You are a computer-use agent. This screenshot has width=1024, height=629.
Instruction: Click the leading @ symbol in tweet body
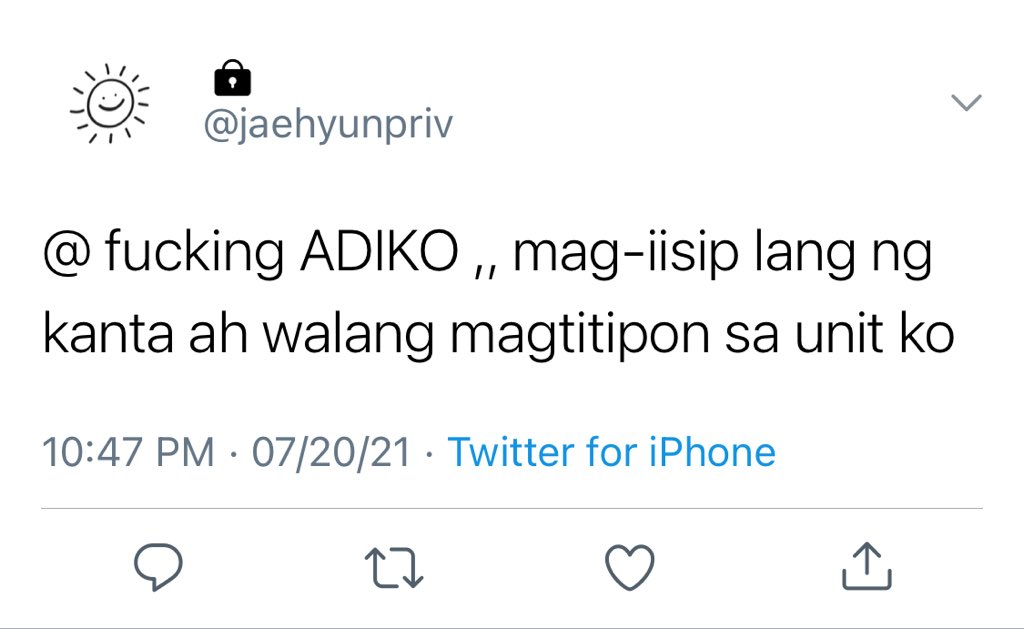click(x=65, y=253)
